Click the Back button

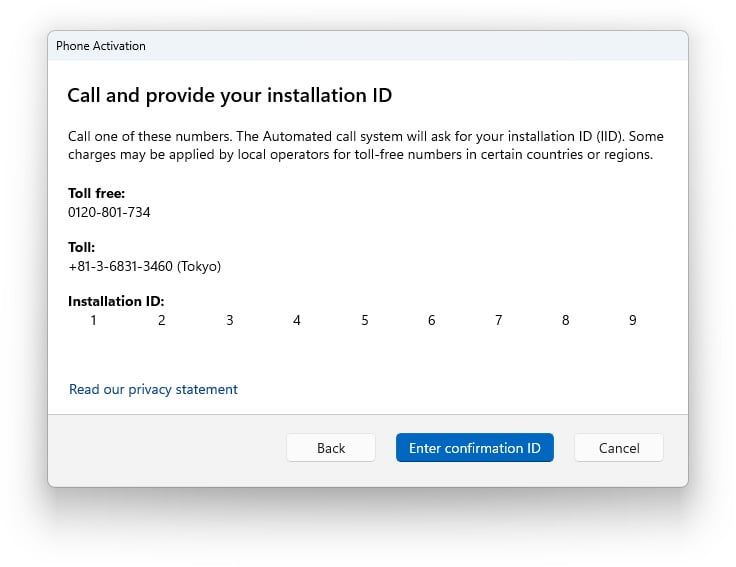(x=331, y=448)
